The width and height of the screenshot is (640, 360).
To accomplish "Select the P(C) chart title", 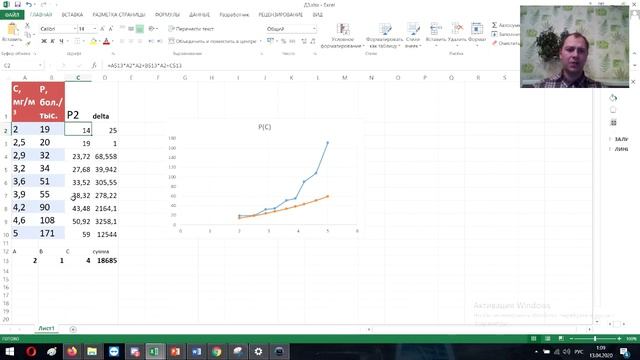I will 264,127.
